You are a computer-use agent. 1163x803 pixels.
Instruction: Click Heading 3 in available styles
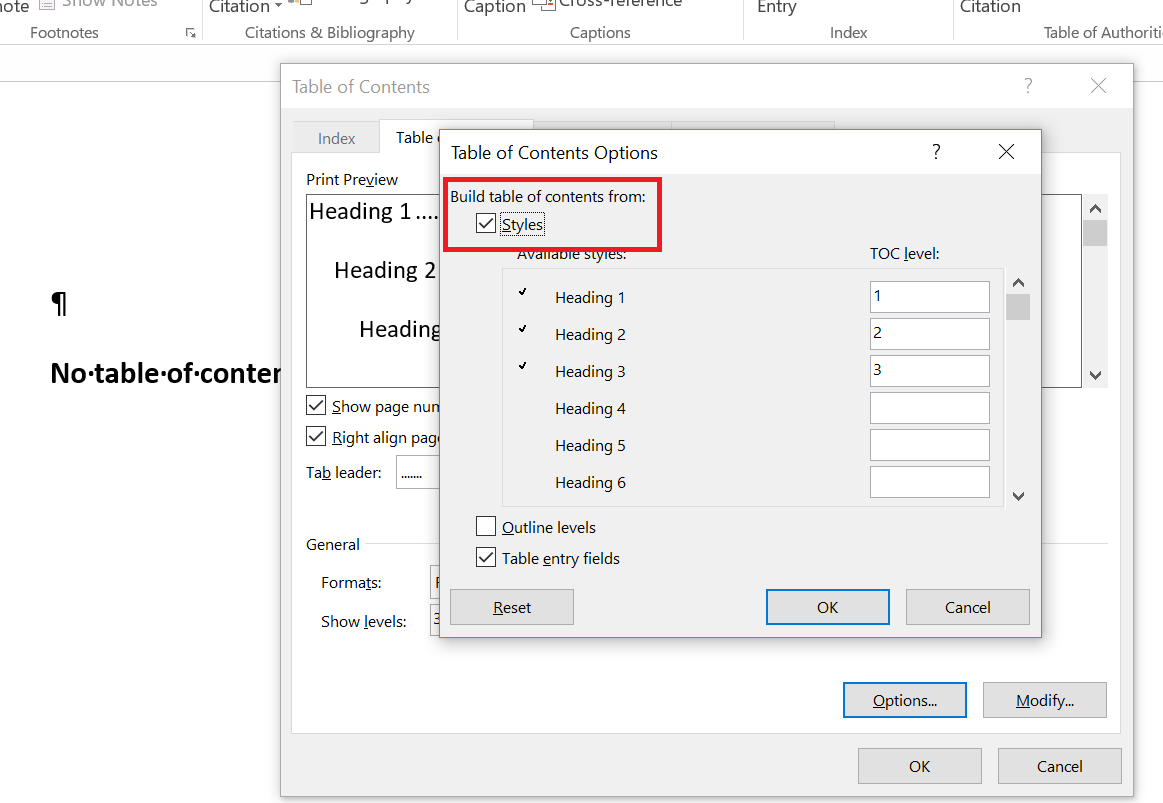click(590, 371)
